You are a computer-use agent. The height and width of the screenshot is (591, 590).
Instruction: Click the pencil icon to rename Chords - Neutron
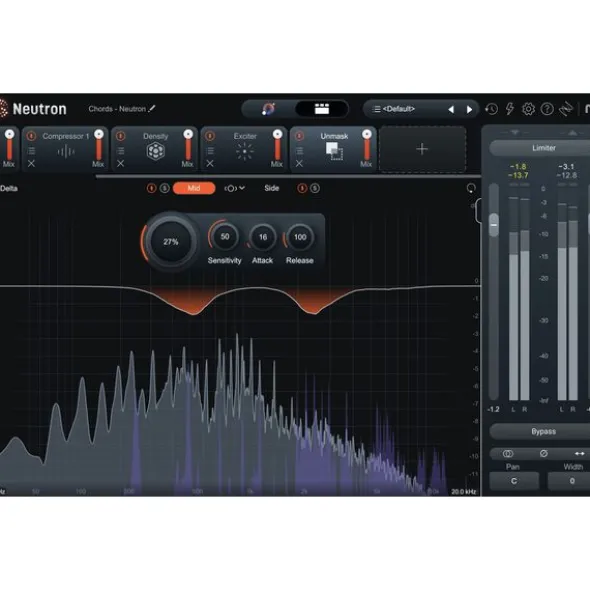[x=152, y=109]
